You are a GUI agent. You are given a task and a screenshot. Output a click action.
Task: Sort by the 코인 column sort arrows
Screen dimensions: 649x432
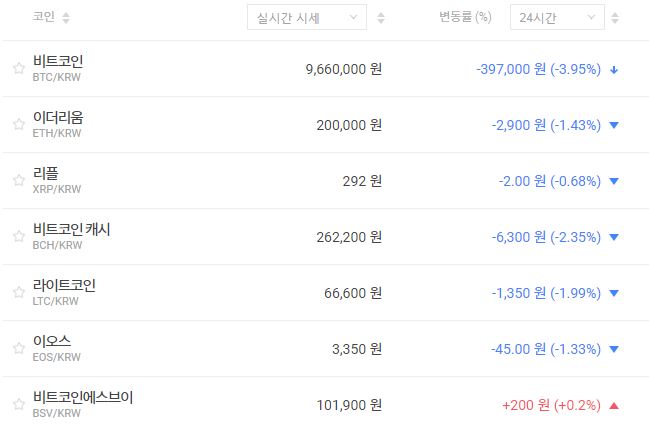pyautogui.click(x=66, y=18)
